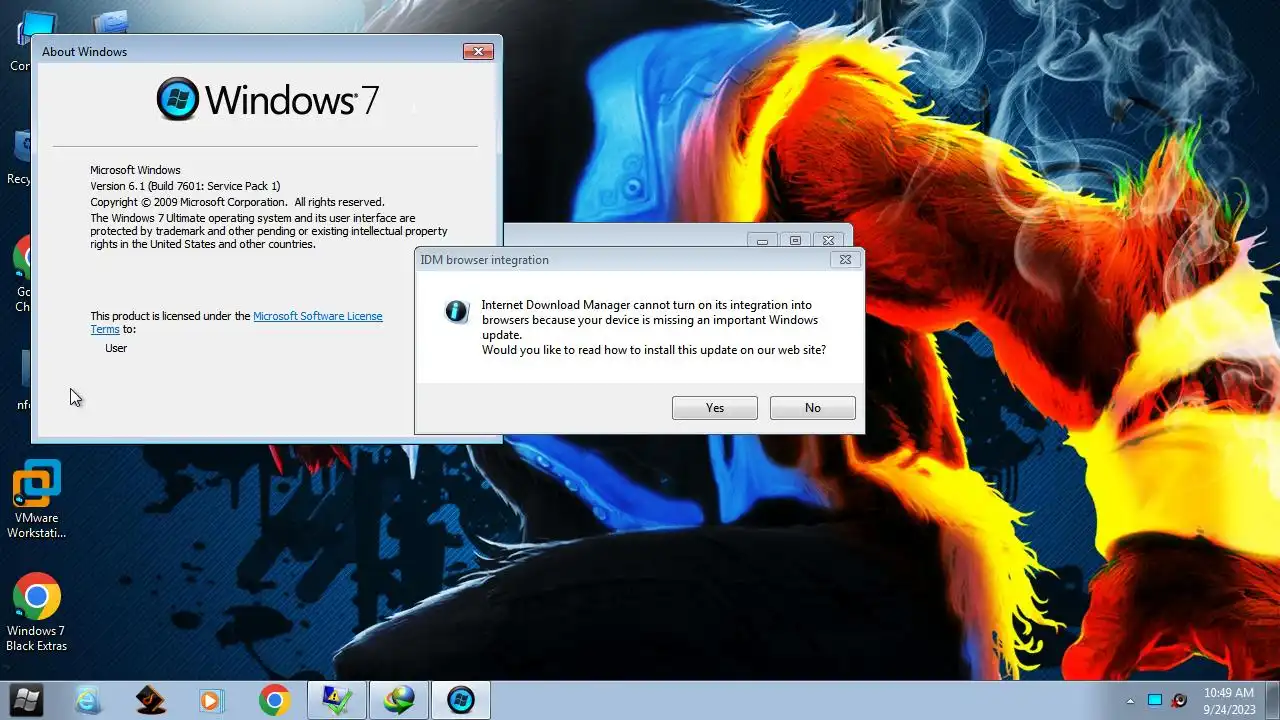The image size is (1280, 720).
Task: Click the Version 6.1 Build 7601 text
Action: point(185,186)
